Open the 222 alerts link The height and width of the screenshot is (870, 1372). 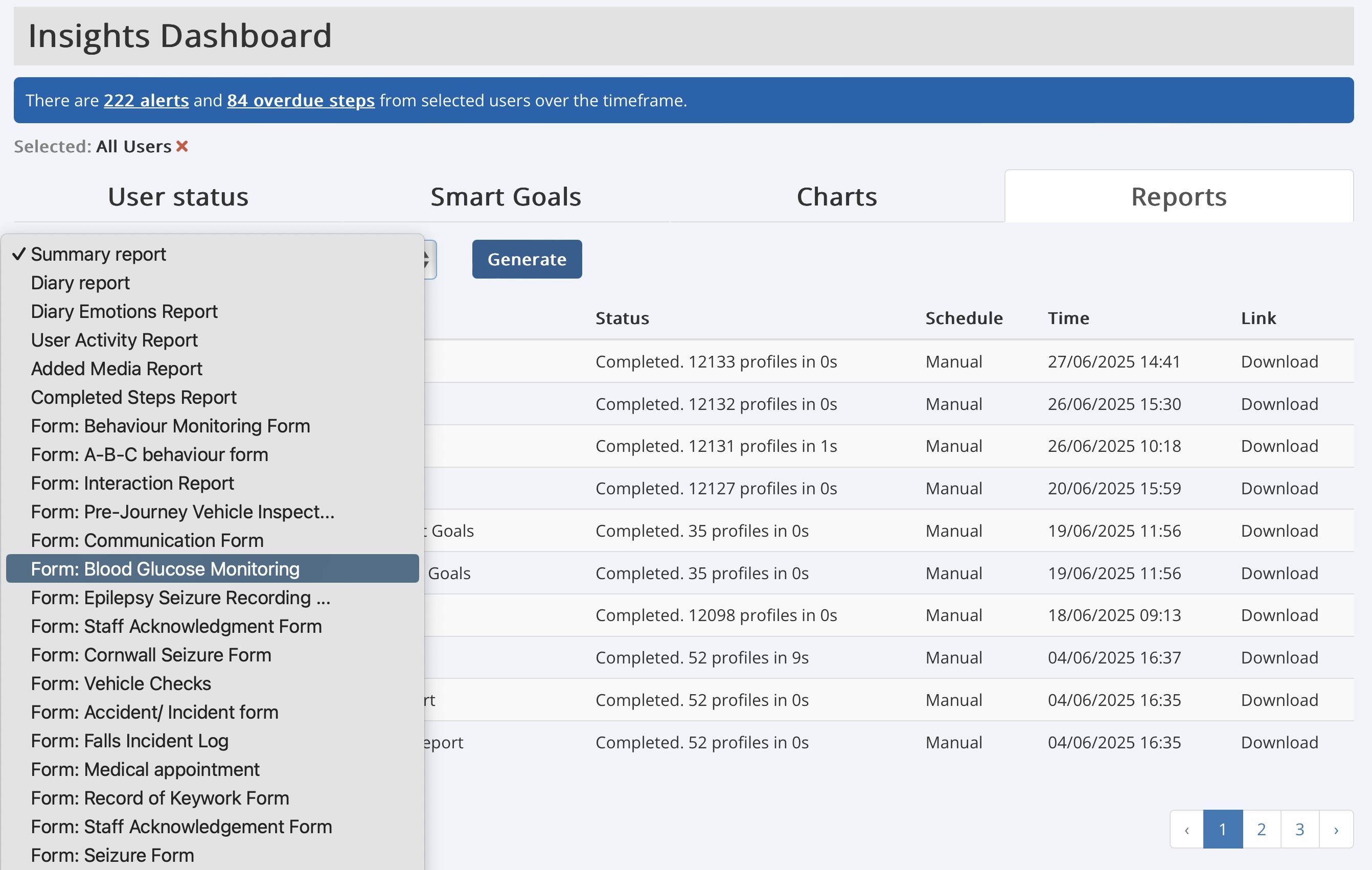(x=146, y=100)
